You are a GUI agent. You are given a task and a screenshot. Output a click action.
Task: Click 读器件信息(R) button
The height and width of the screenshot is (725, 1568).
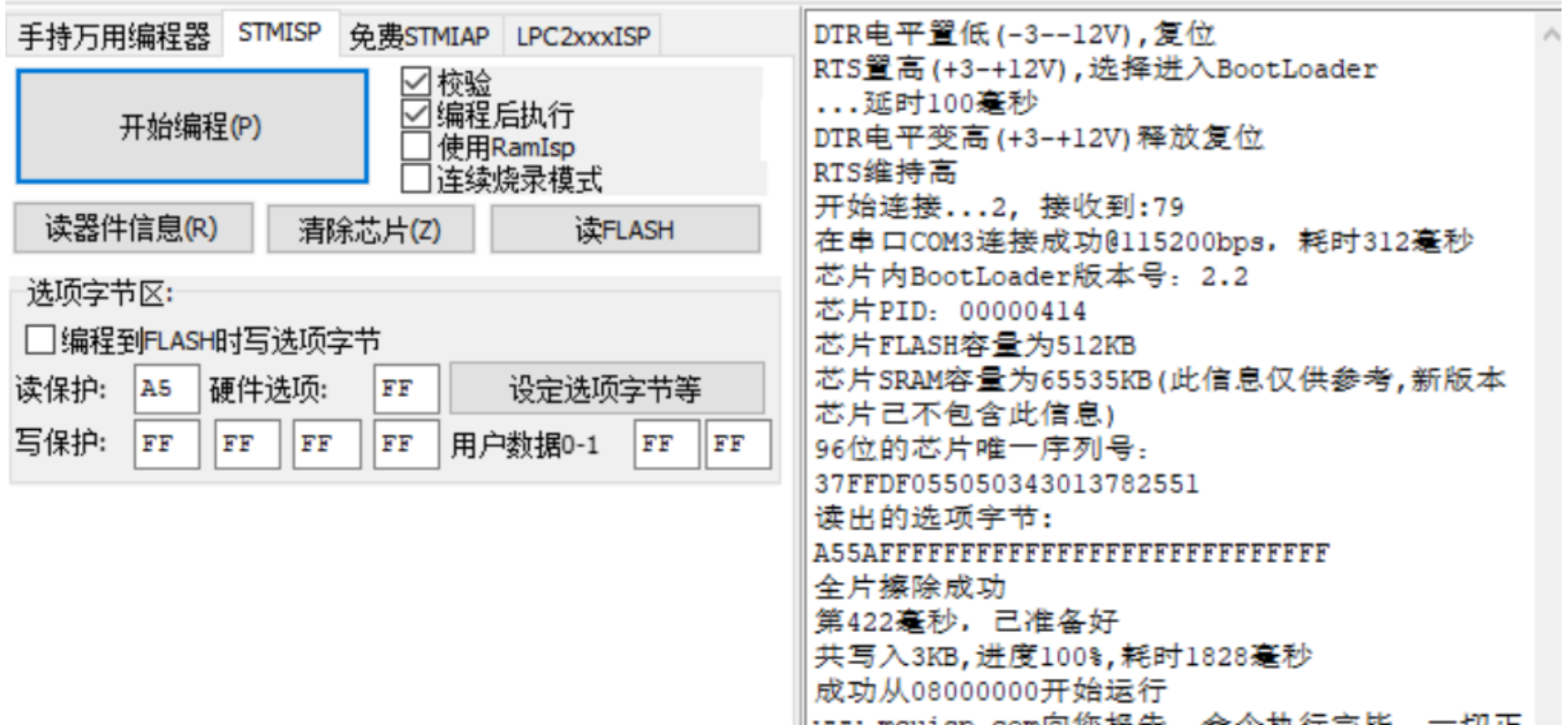click(x=133, y=228)
